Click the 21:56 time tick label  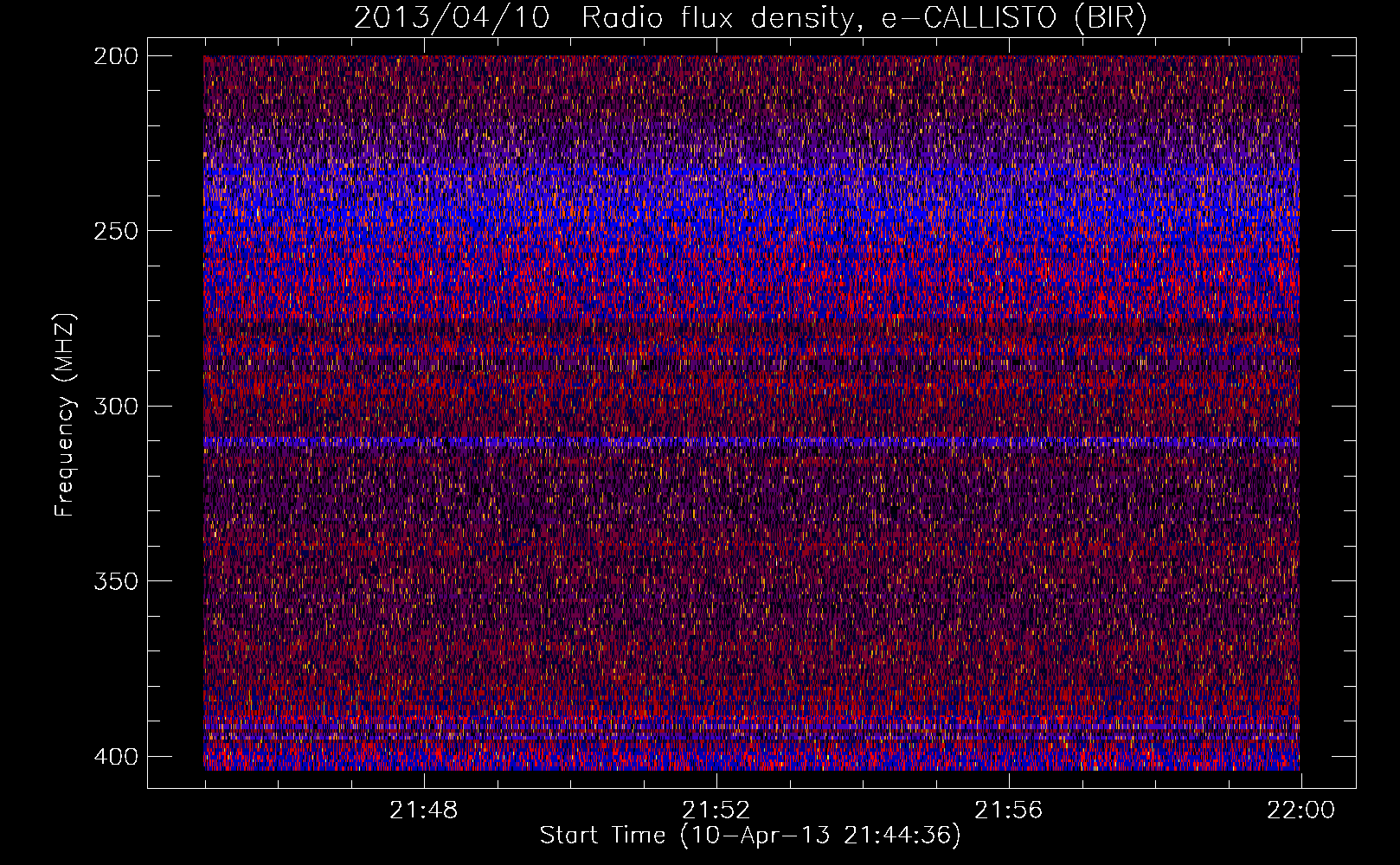coord(1009,811)
